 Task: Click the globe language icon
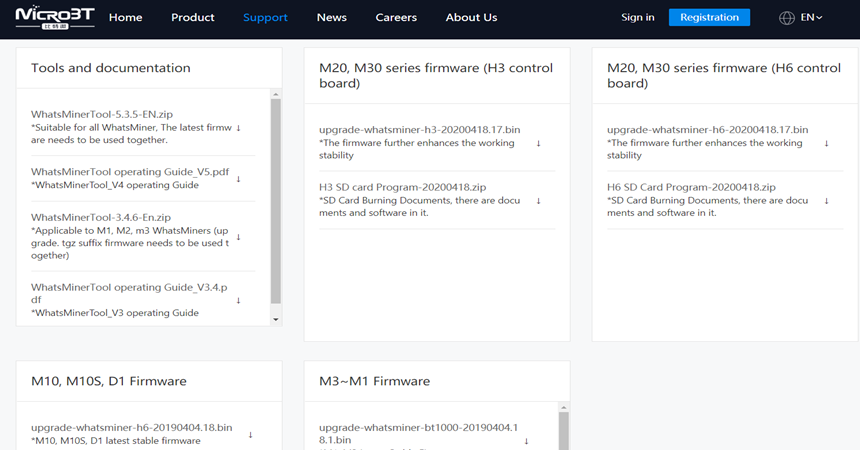point(787,18)
